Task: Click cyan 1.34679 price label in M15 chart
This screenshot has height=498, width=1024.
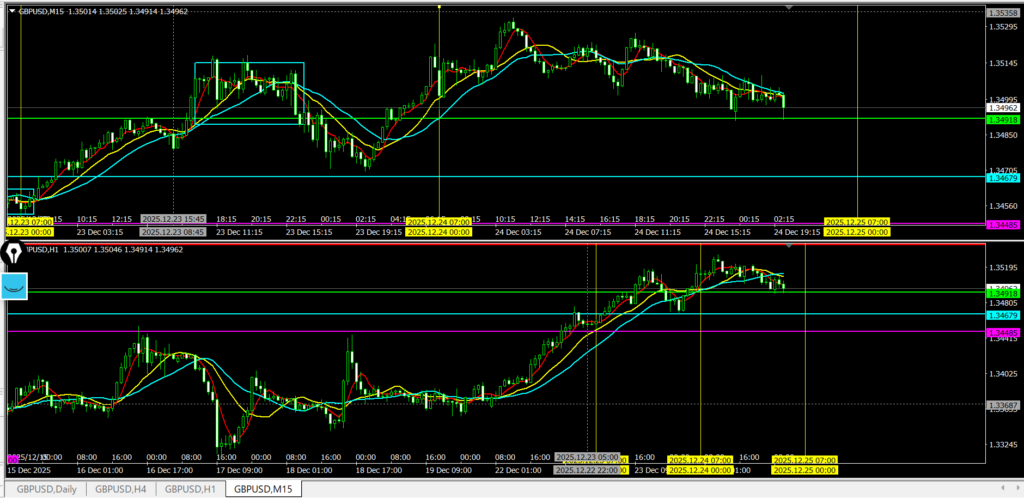Action: (x=1002, y=177)
